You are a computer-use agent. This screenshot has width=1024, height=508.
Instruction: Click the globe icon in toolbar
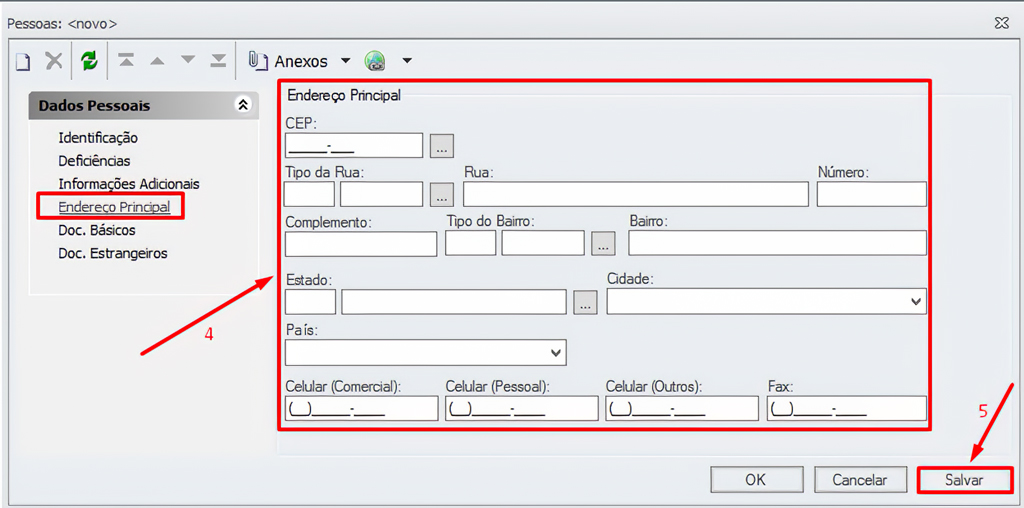375,61
